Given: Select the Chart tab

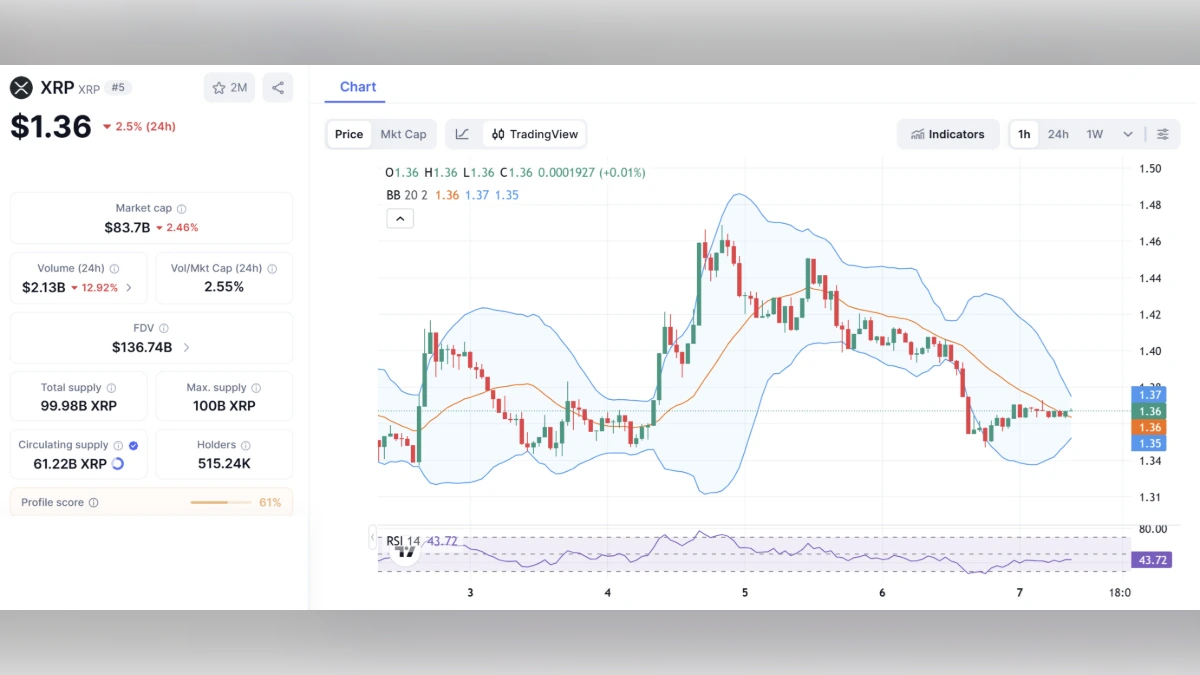Looking at the screenshot, I should [x=356, y=87].
